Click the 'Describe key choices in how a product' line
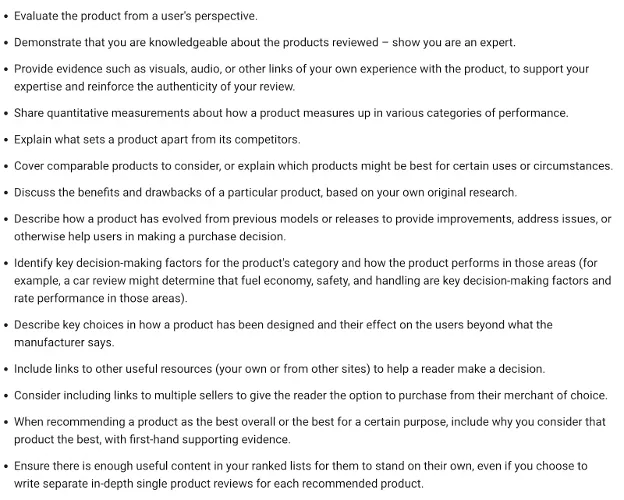 point(283,325)
